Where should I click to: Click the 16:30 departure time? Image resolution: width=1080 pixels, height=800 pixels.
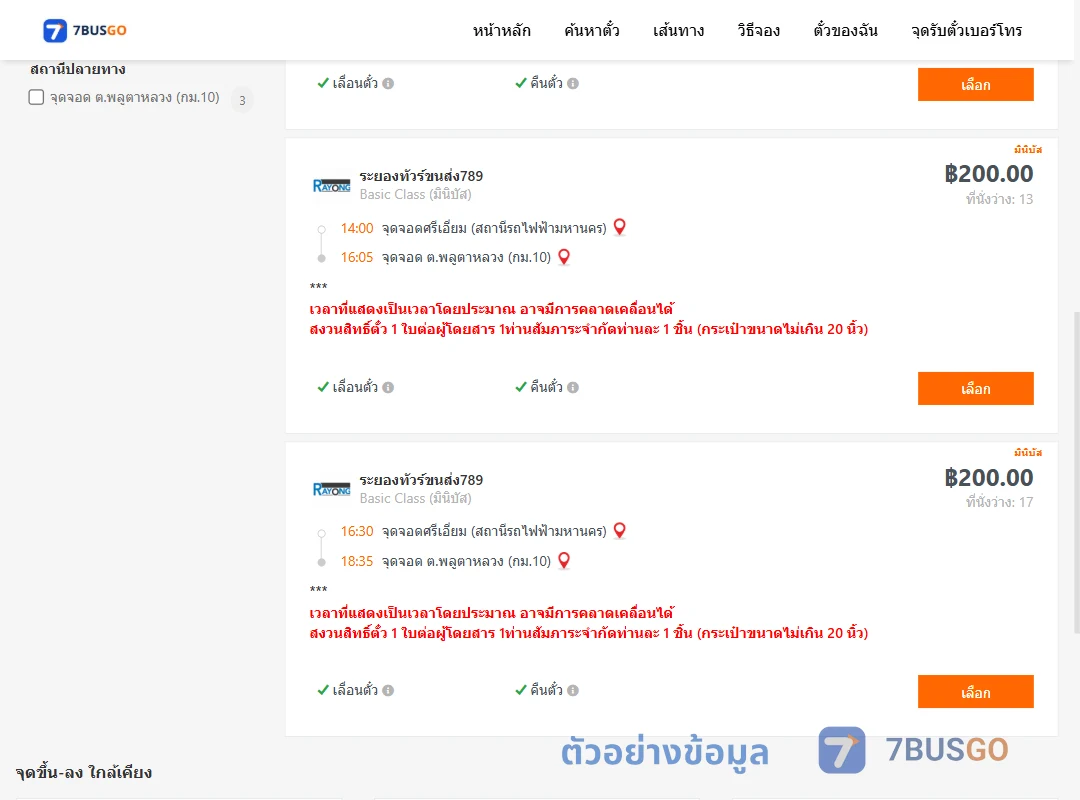click(357, 531)
